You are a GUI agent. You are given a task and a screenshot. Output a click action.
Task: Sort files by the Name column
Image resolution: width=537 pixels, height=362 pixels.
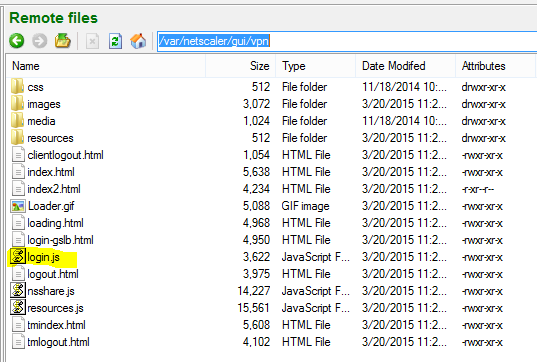106,66
